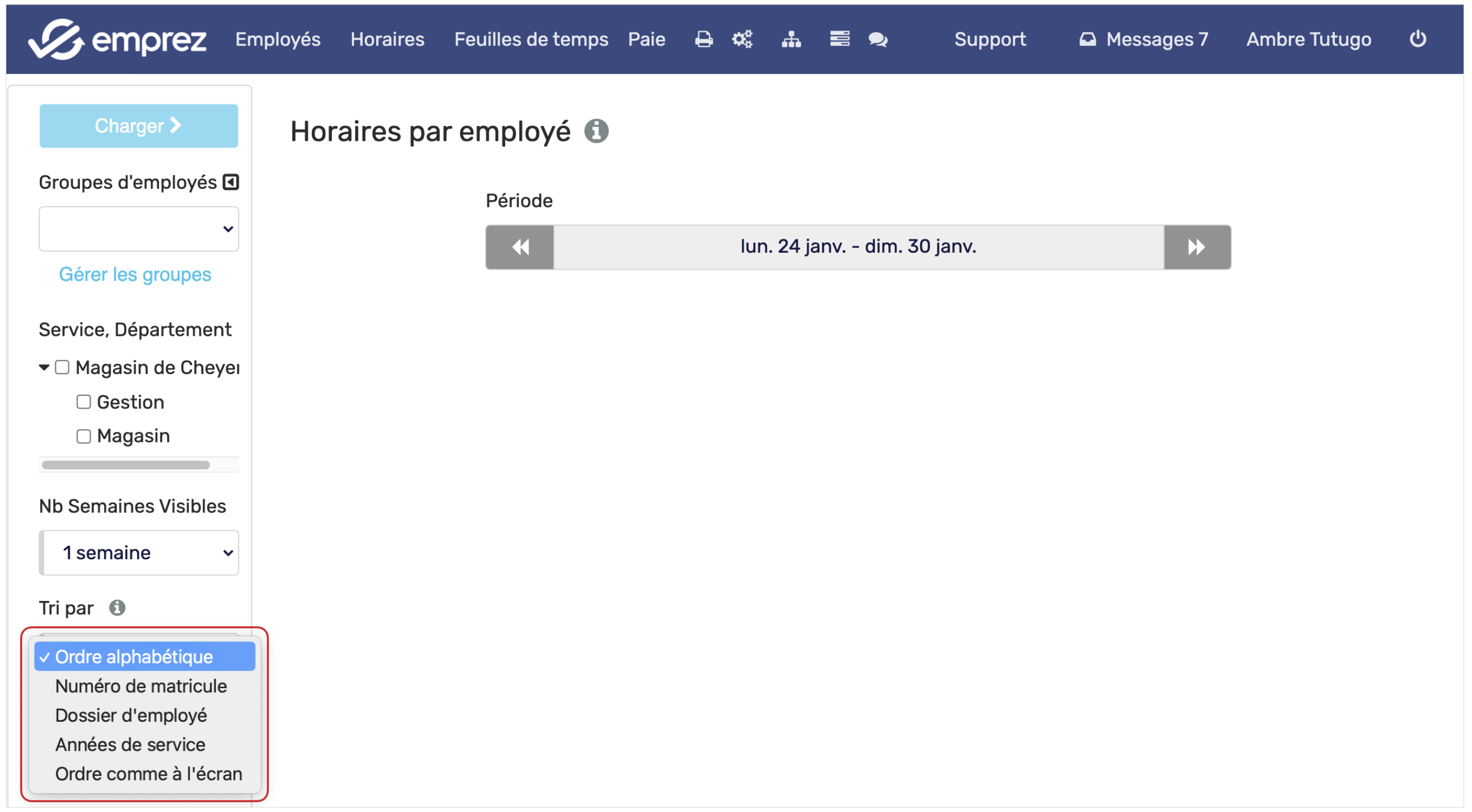Collapse panel icon beside Groupes d'employés

[230, 182]
